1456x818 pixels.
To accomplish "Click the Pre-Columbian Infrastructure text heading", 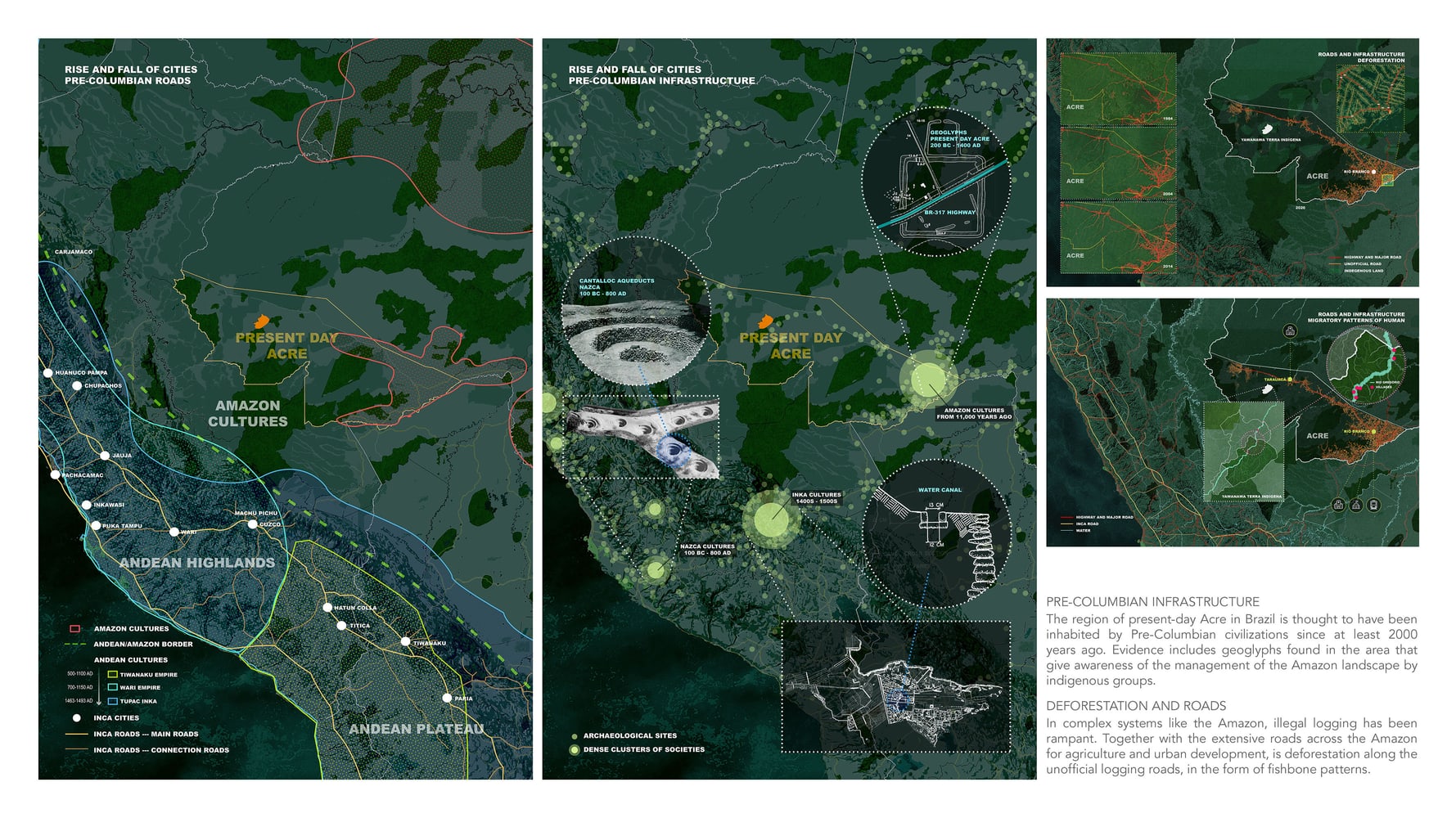I will 1152,601.
